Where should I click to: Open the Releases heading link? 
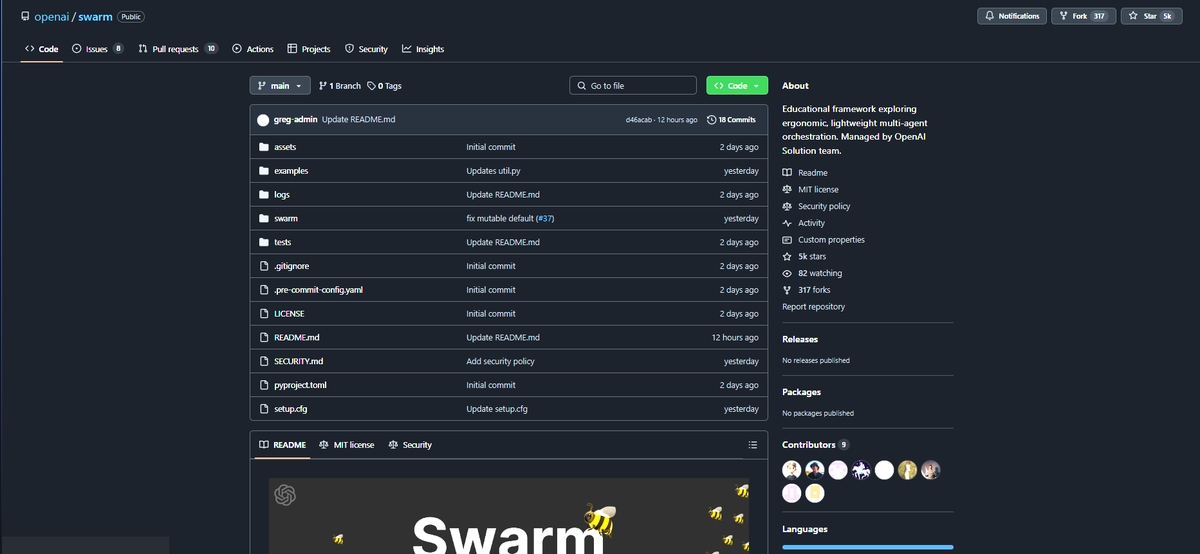(x=800, y=340)
